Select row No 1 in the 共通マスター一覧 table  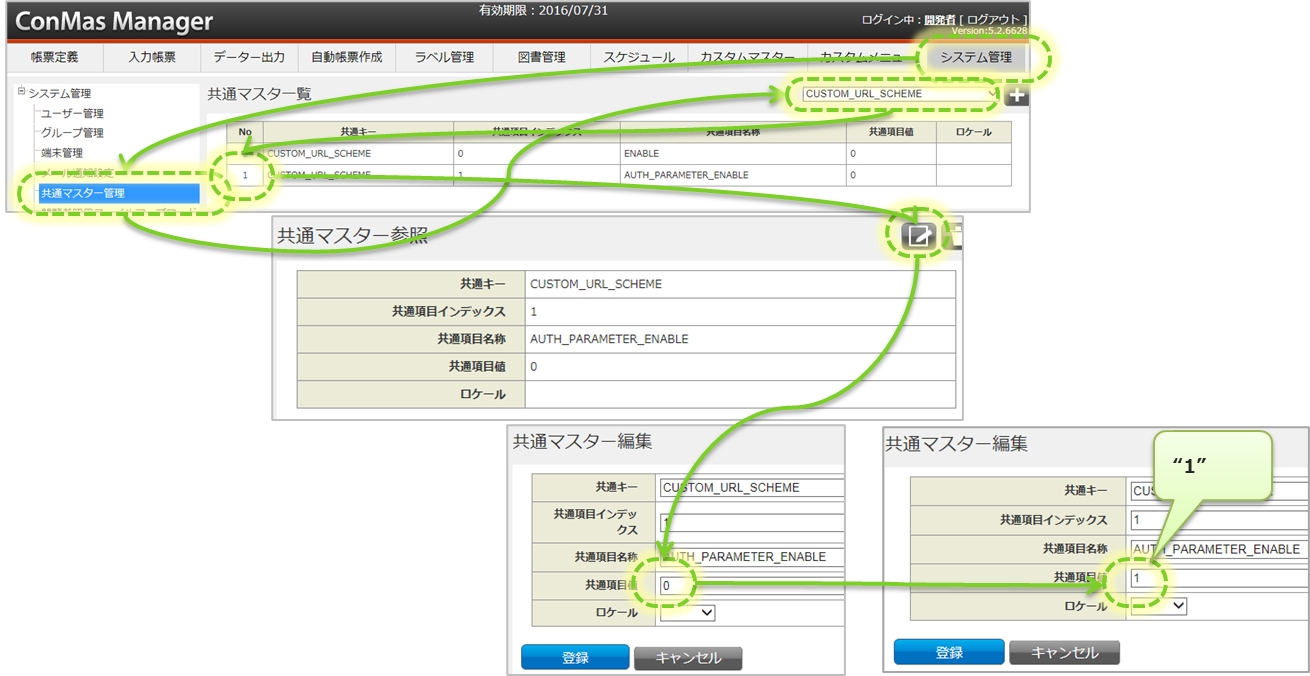(x=245, y=175)
